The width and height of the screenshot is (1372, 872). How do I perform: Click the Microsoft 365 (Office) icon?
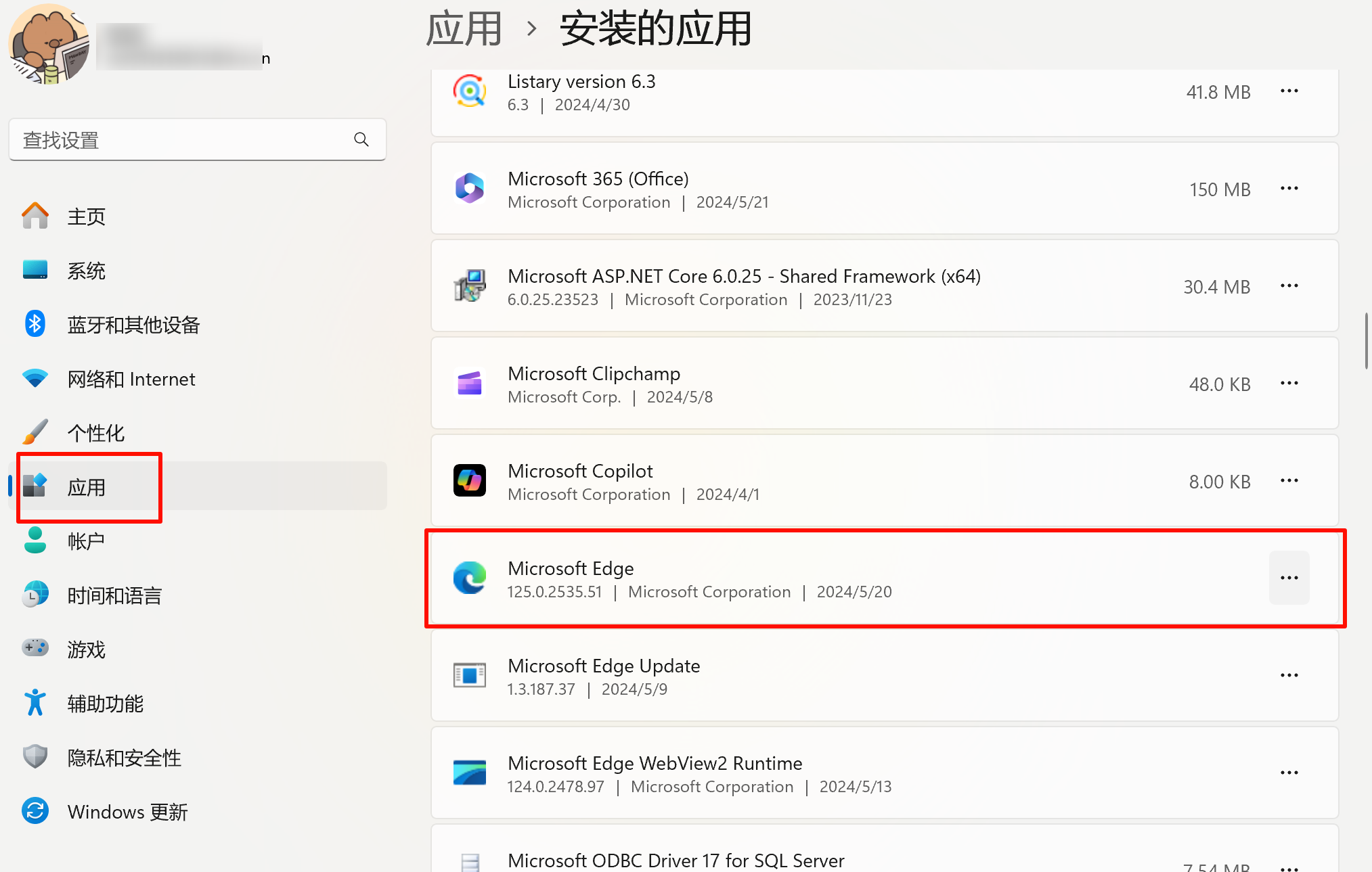pyautogui.click(x=469, y=189)
